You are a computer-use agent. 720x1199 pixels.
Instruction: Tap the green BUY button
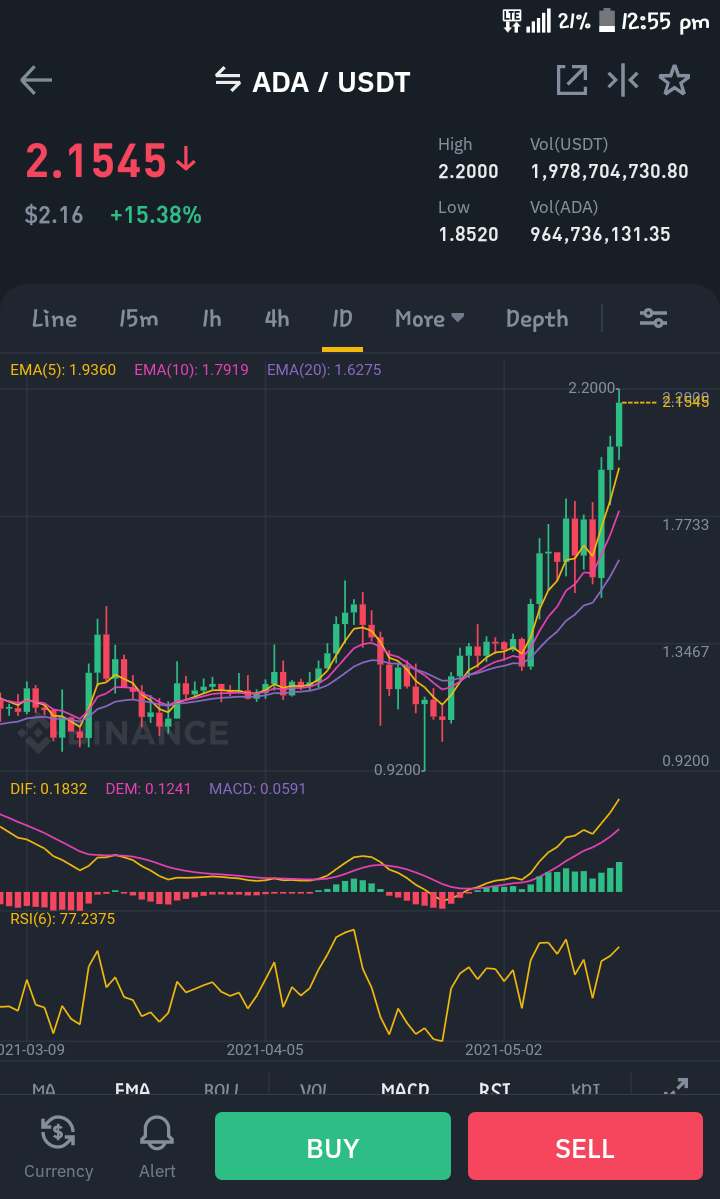point(332,1145)
